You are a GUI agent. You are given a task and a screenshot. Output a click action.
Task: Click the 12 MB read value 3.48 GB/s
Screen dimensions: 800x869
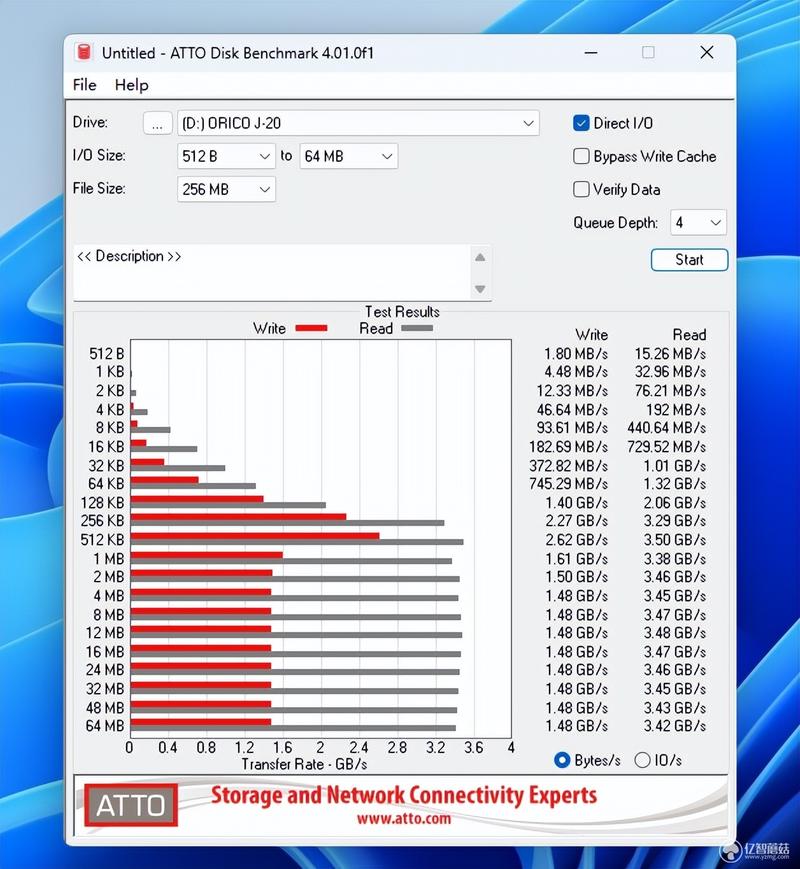pos(675,633)
